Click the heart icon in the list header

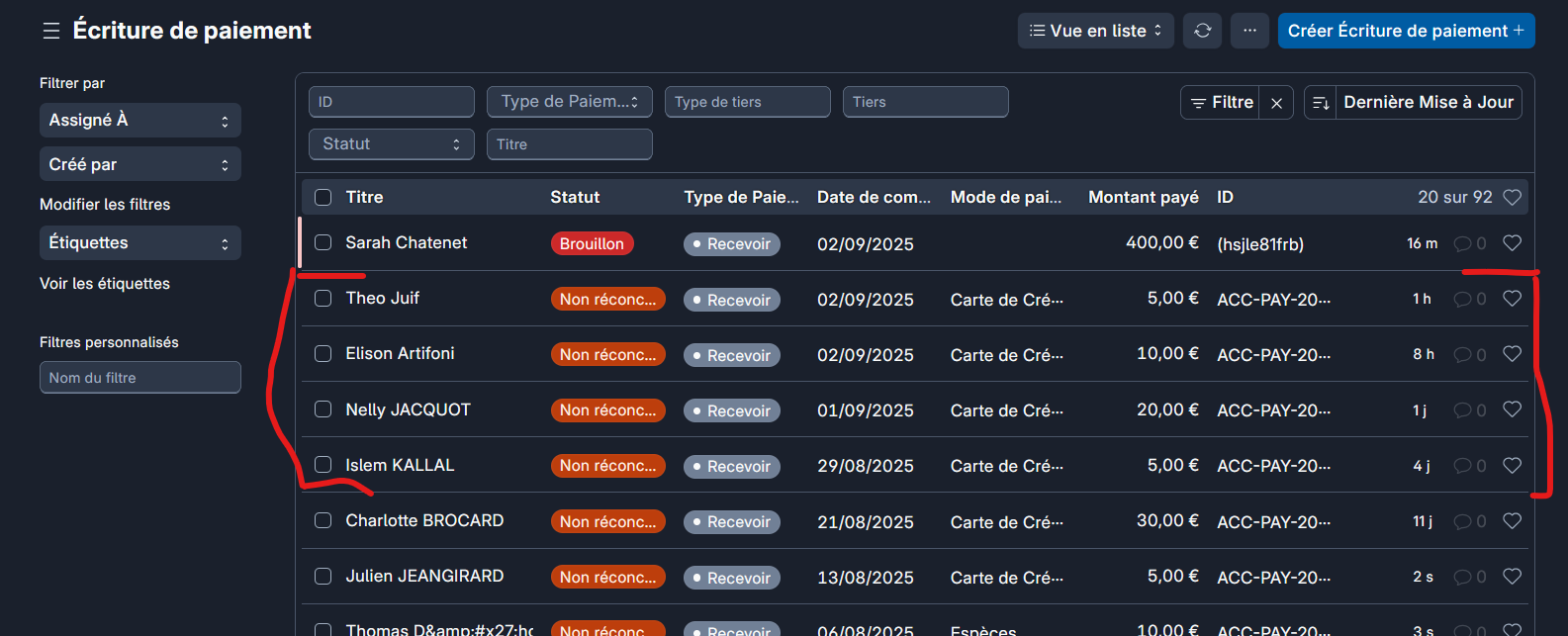(1512, 197)
